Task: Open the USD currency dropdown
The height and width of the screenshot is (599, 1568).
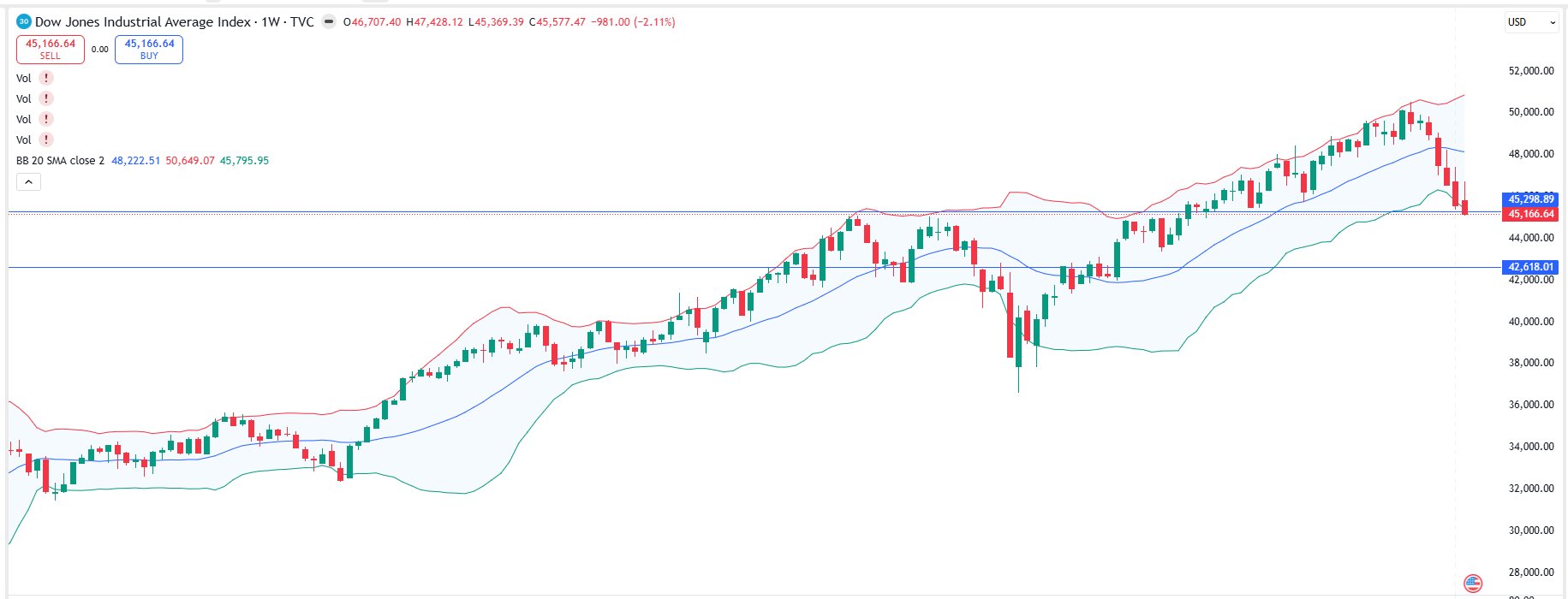Action: pos(1530,22)
